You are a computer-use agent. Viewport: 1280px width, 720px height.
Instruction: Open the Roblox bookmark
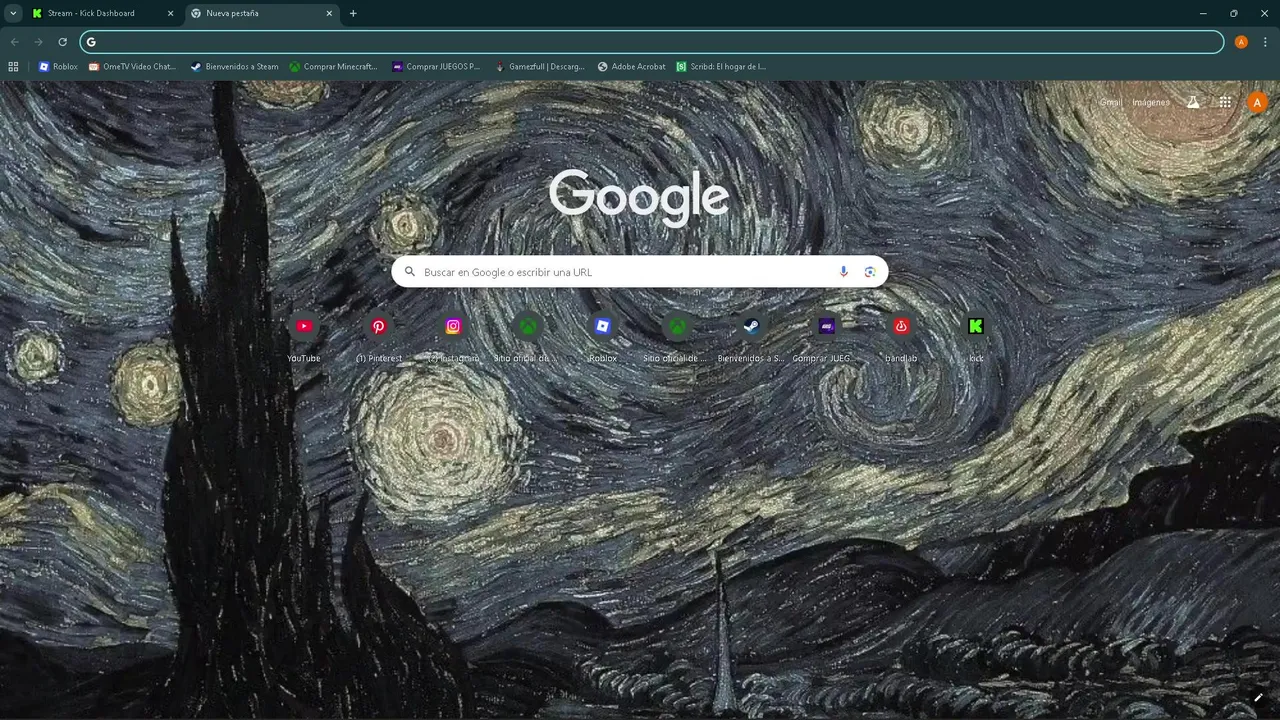[58, 67]
